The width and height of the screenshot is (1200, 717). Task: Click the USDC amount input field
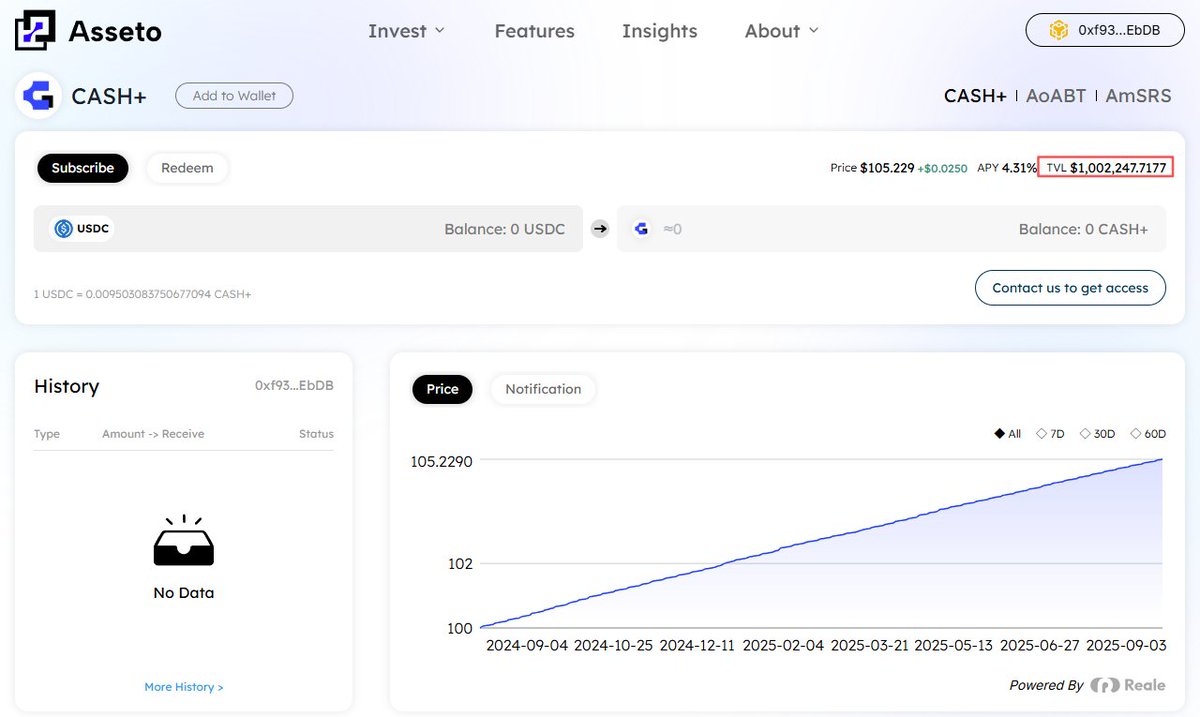tap(300, 229)
